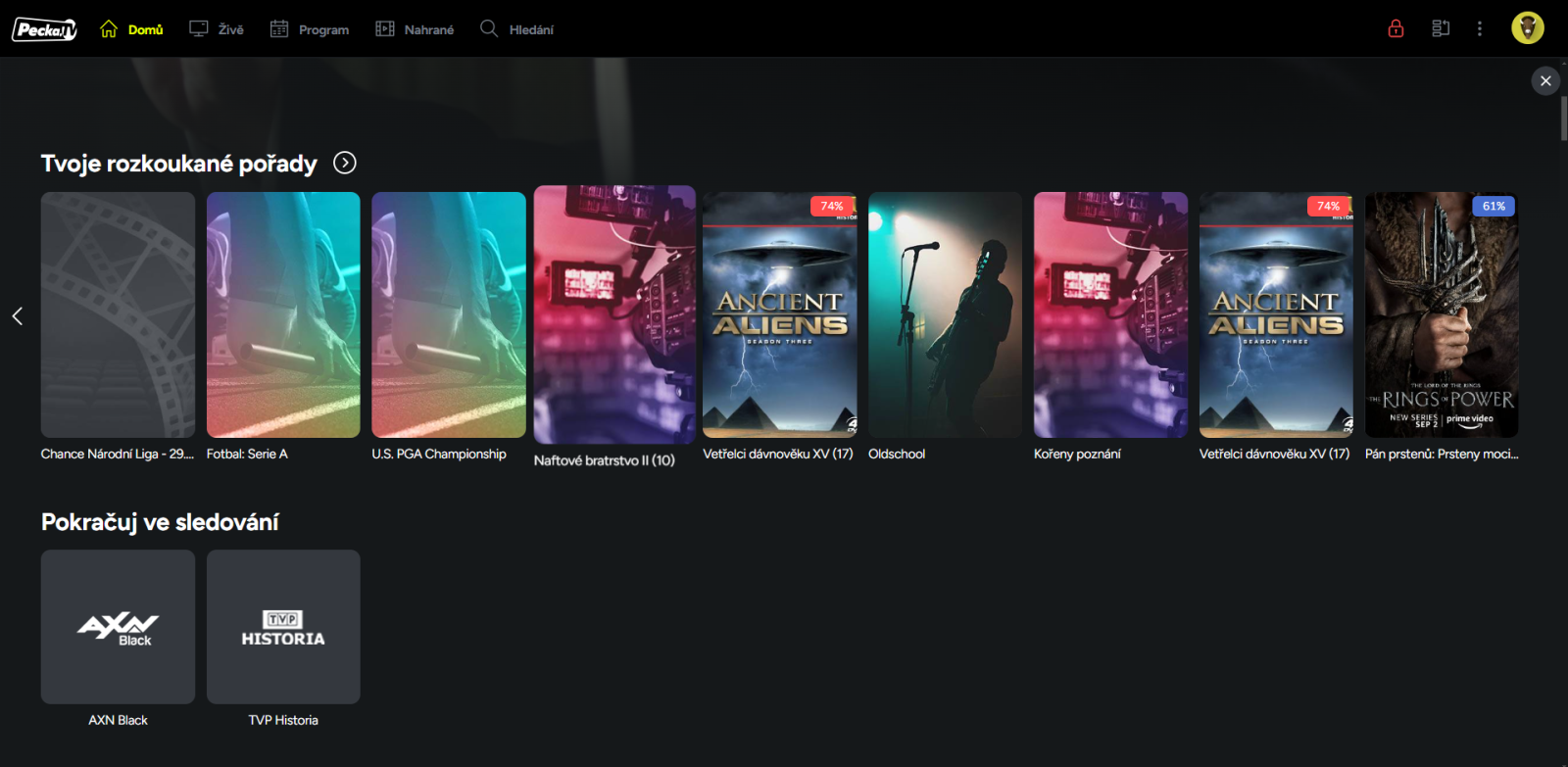Viewport: 1568px width, 767px height.
Task: Open the Naftové bratrstvo II (10) poster
Action: (614, 314)
